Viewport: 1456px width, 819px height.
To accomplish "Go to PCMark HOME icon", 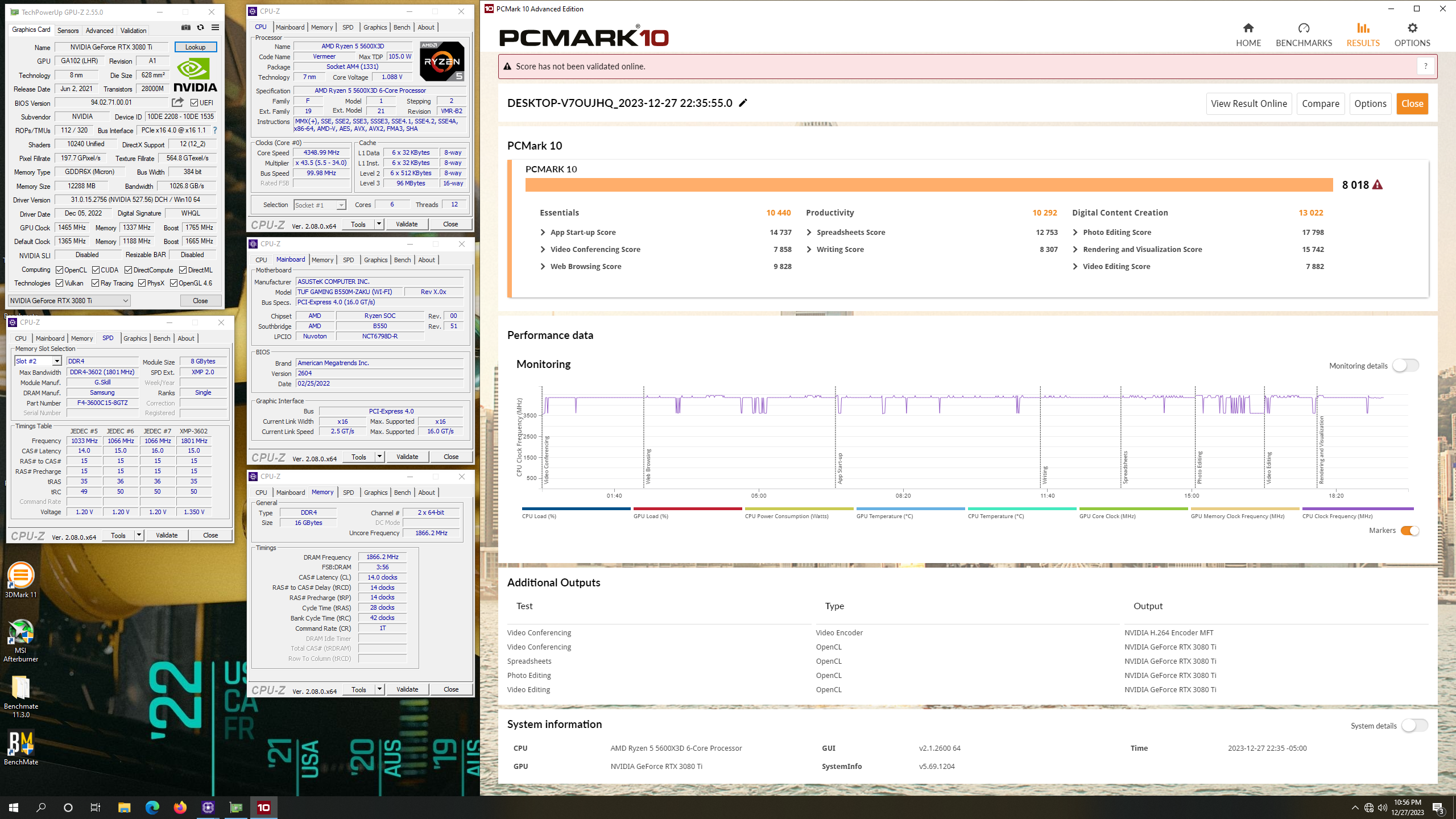I will 1248,35.
